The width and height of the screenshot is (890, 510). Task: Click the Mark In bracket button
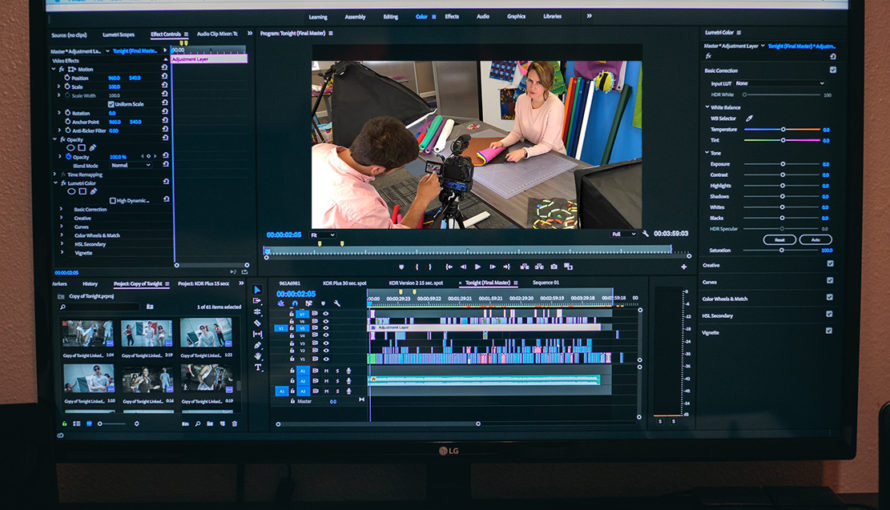[417, 267]
